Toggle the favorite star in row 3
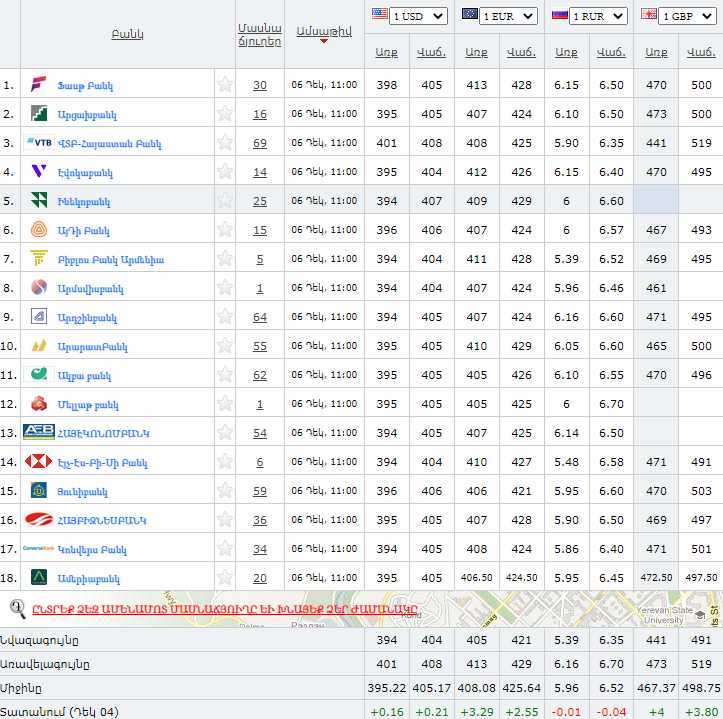 (x=225, y=143)
